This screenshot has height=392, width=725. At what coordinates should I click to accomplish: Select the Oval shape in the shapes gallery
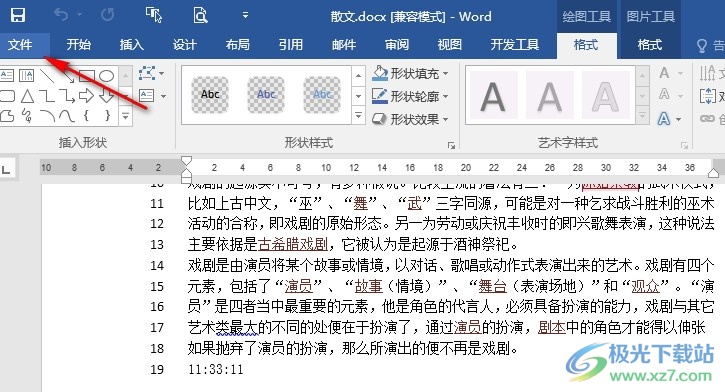pos(106,75)
